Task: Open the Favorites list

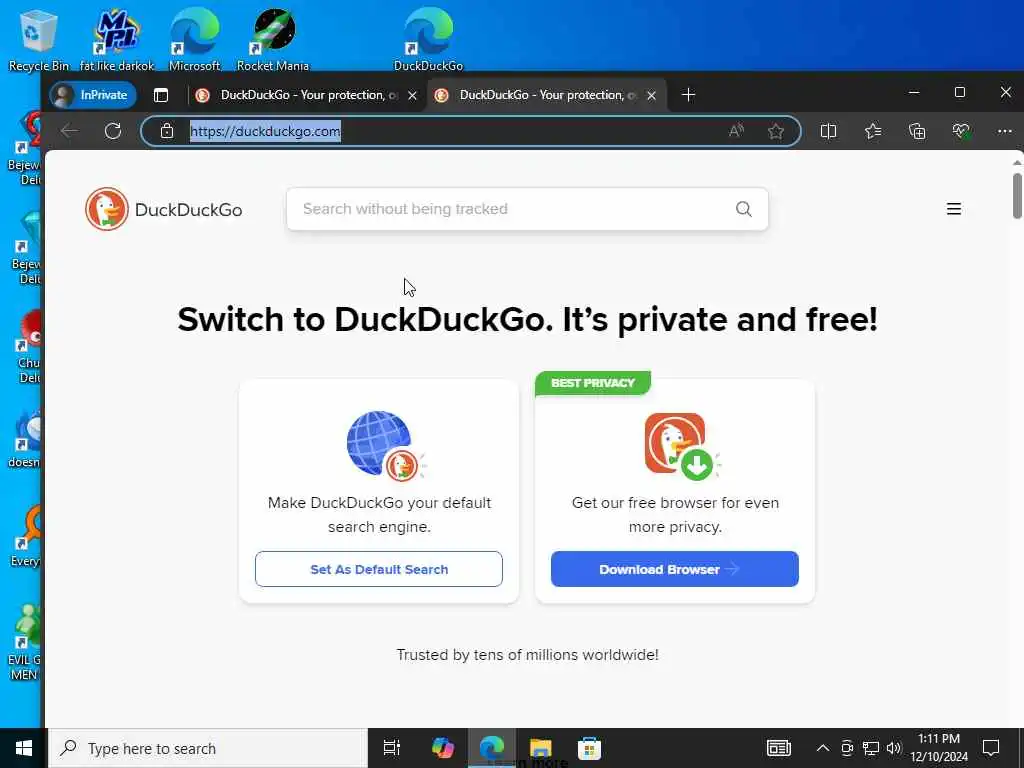Action: 872,131
